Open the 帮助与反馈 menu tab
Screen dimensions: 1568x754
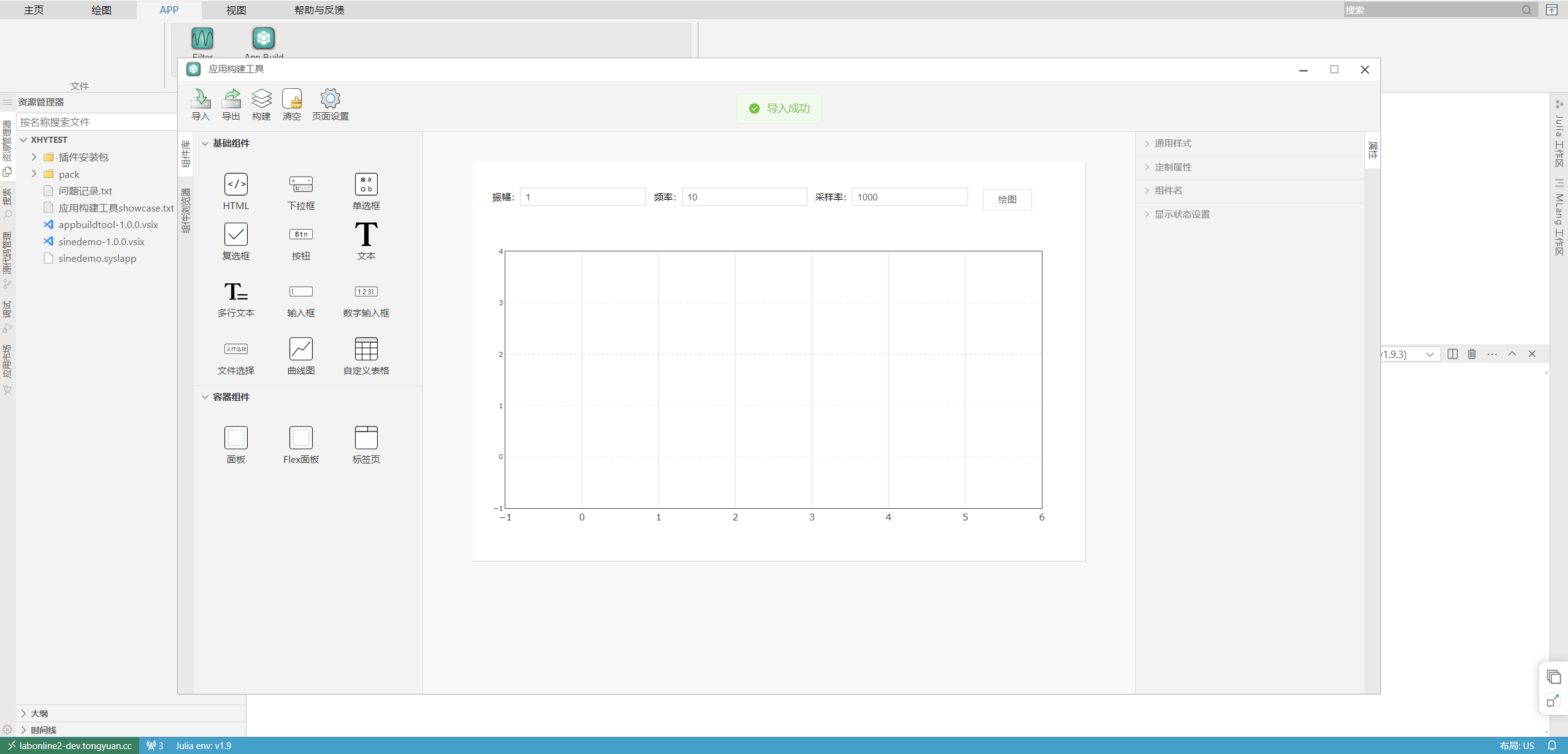(x=319, y=10)
